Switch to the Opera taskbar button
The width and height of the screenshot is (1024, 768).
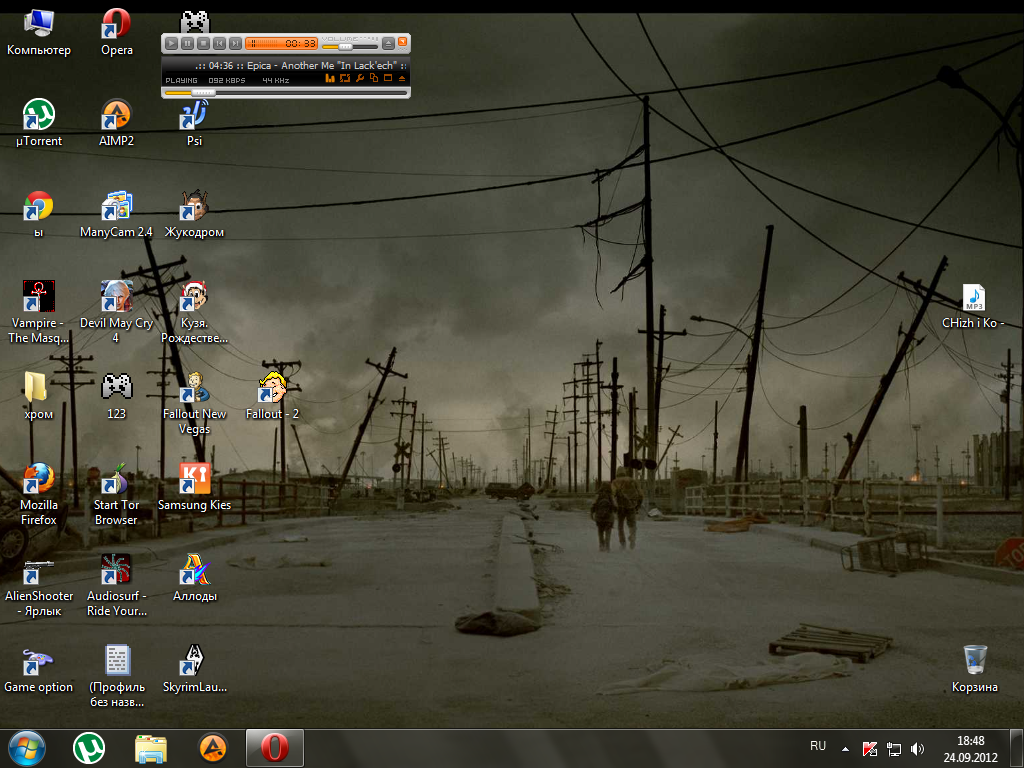tap(275, 748)
